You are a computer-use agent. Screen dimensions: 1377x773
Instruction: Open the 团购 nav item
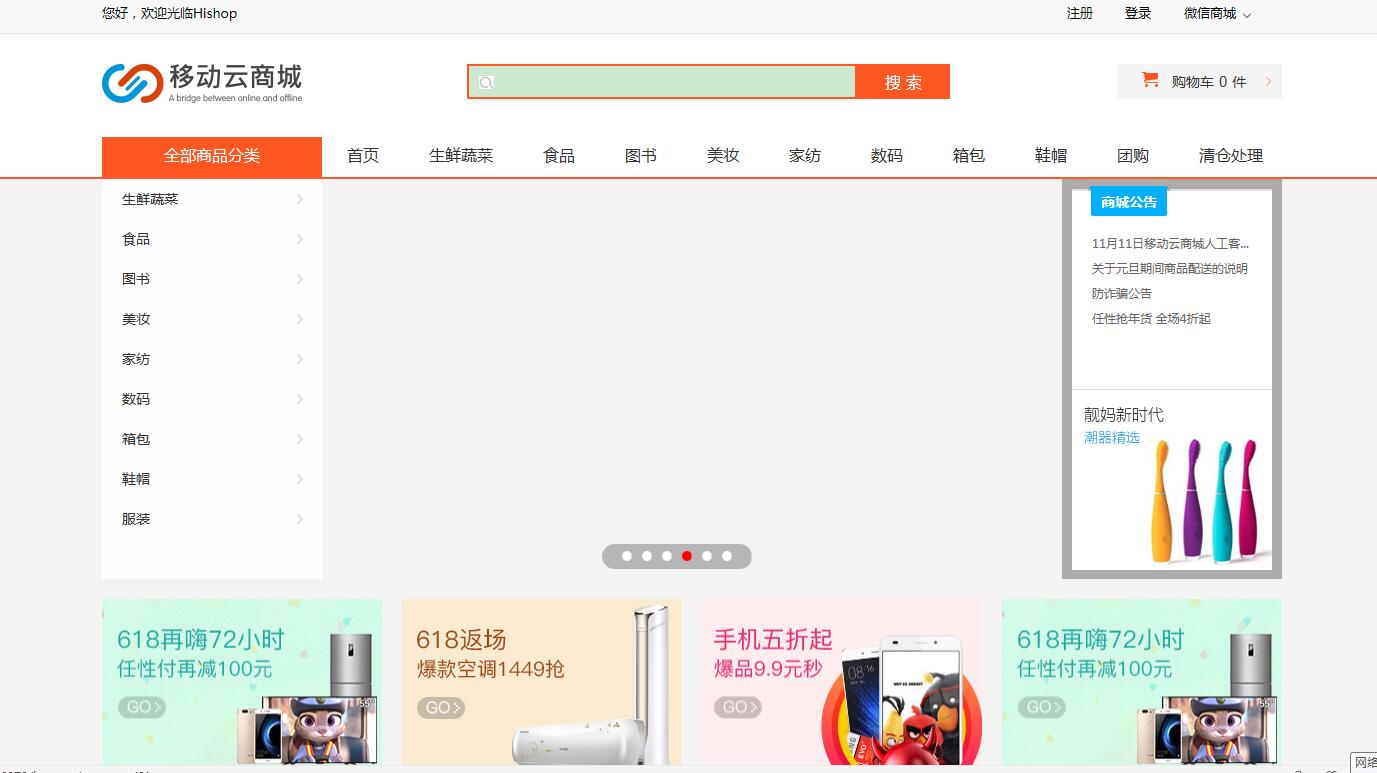click(x=1133, y=156)
